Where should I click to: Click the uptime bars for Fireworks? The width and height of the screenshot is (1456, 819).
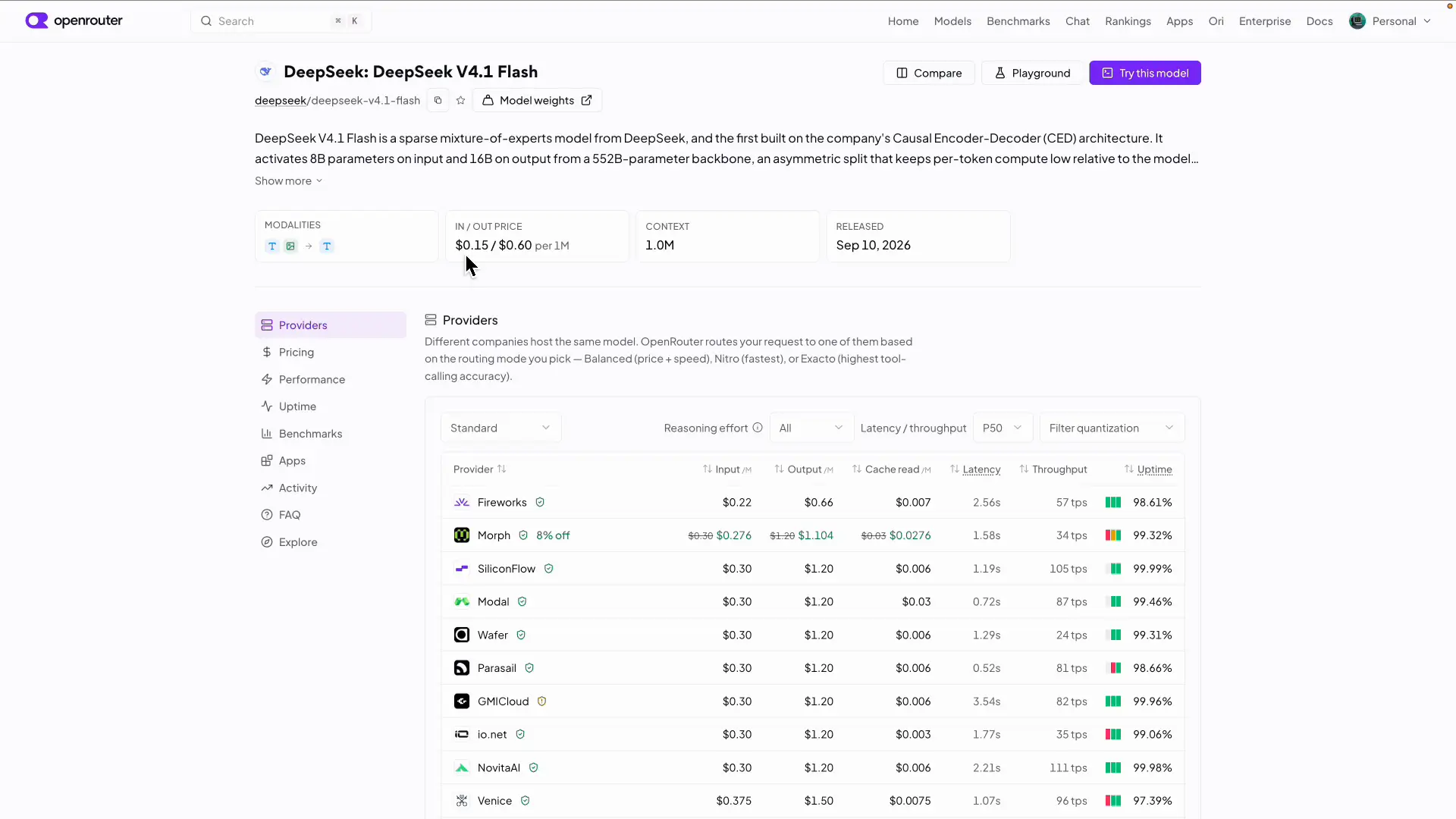click(1113, 503)
